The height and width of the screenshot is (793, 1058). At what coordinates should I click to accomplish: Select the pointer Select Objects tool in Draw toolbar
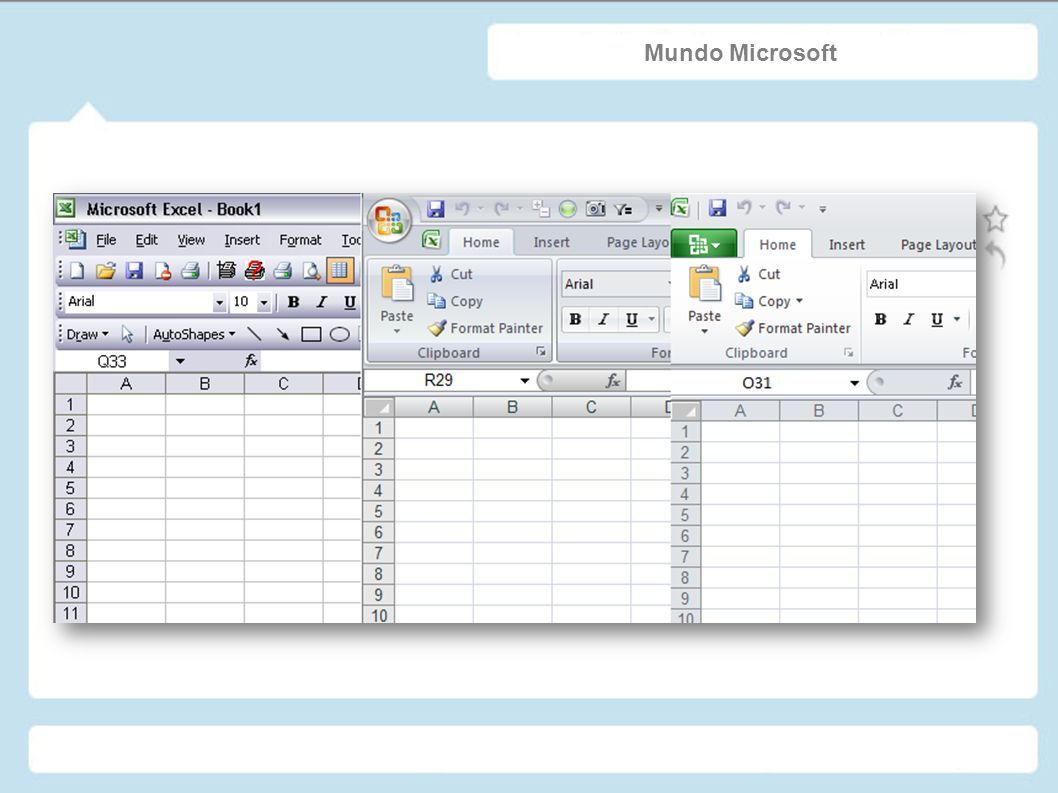point(127,334)
